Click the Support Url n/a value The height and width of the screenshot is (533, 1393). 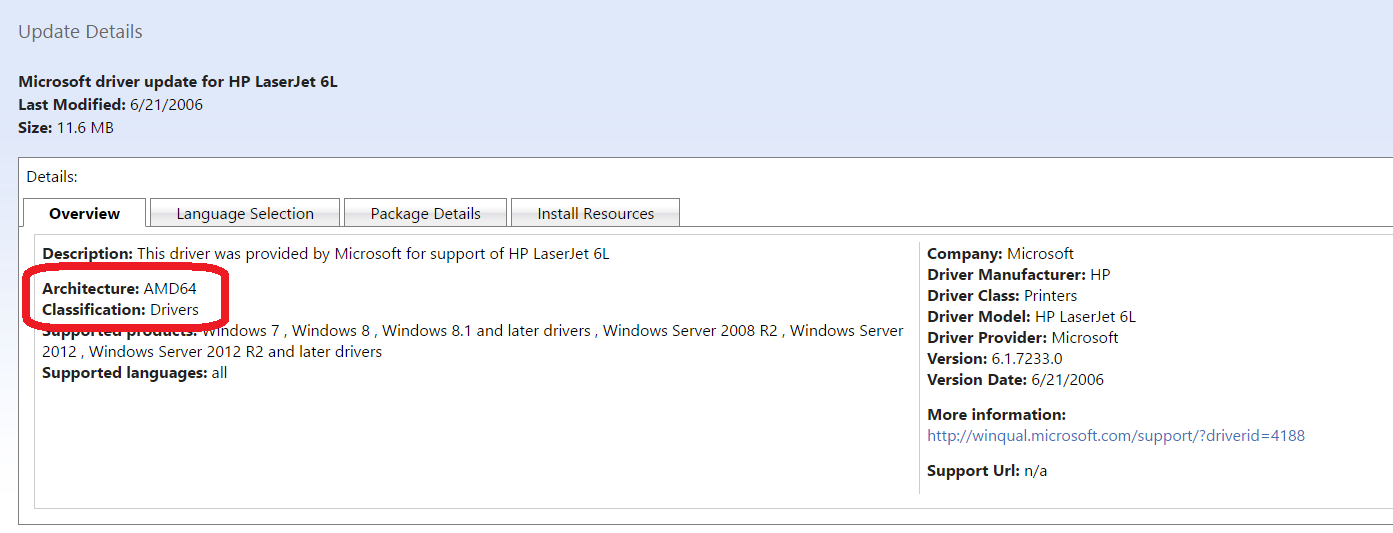1035,471
